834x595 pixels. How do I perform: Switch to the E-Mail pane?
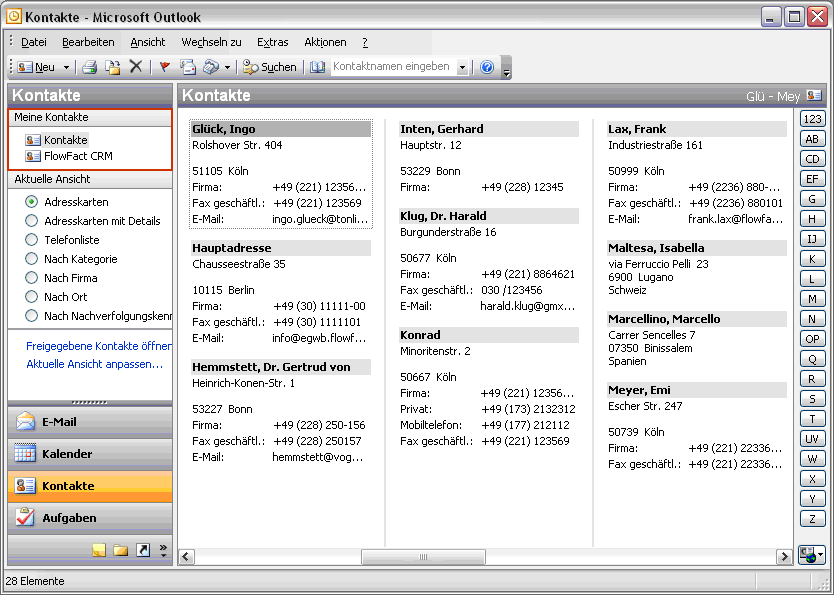(90, 422)
